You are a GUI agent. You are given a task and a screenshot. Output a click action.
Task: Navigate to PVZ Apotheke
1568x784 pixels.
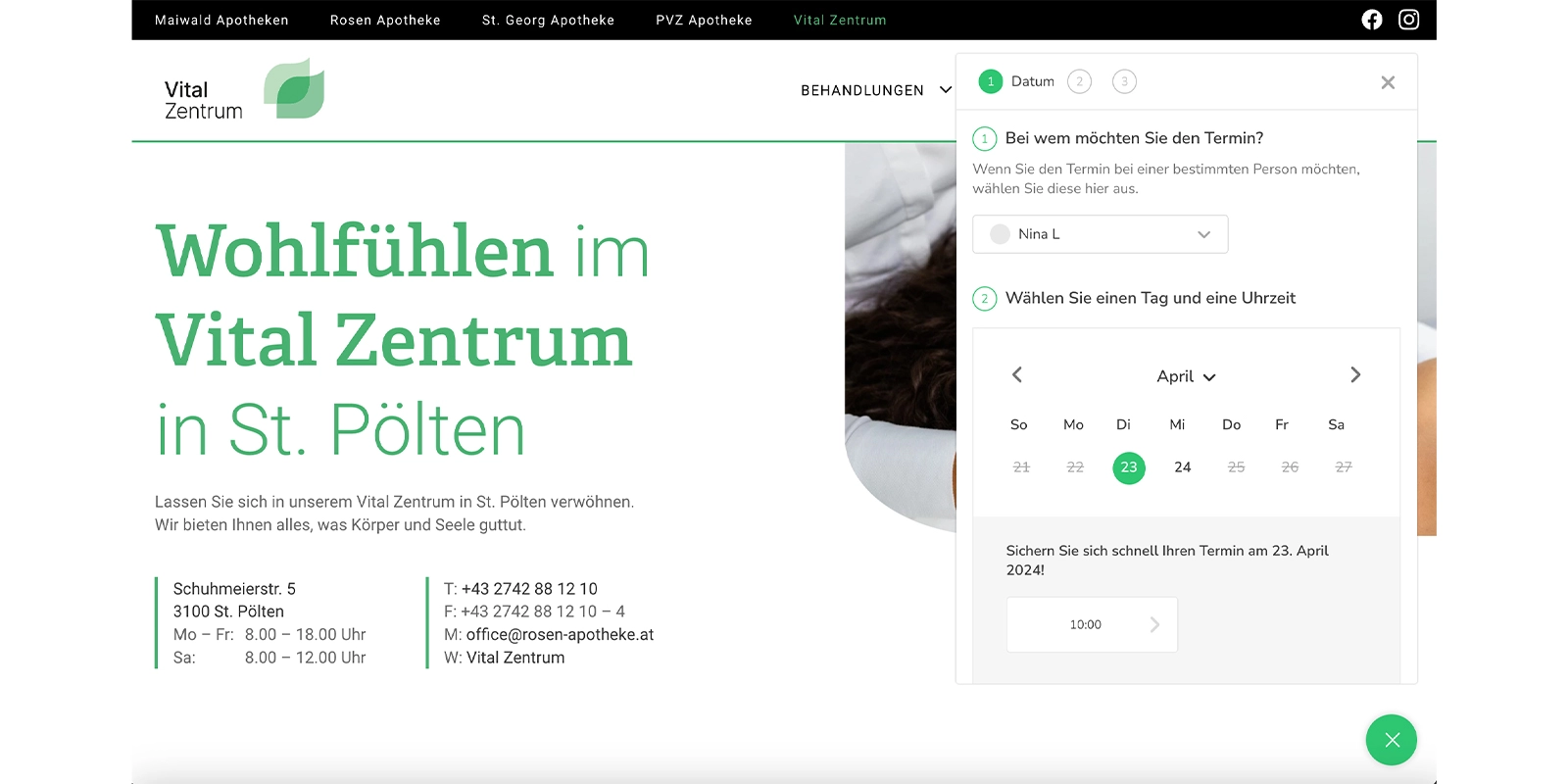(x=704, y=20)
